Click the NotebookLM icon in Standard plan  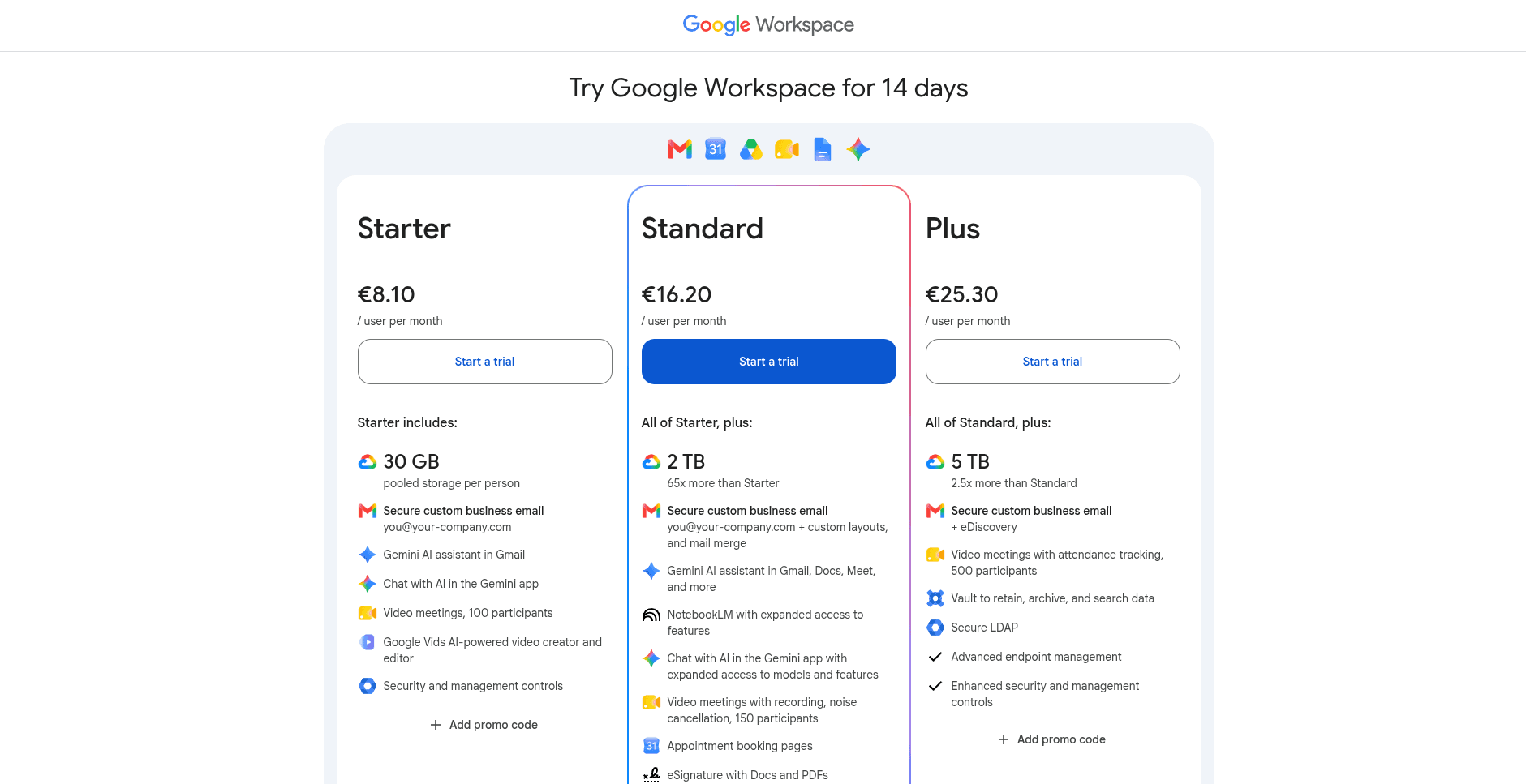point(651,615)
